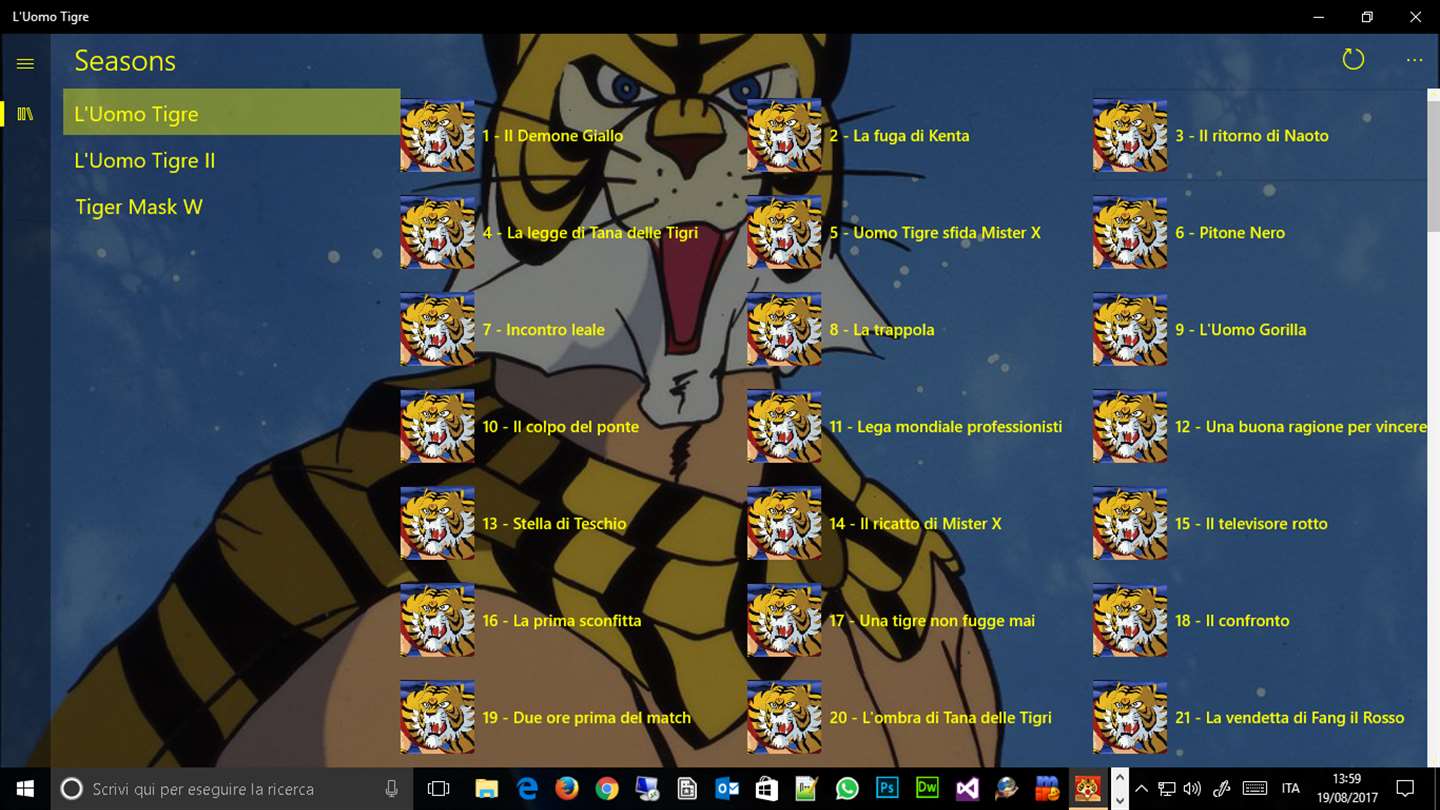The height and width of the screenshot is (810, 1440).
Task: Open Task View on the taskbar
Action: click(438, 789)
